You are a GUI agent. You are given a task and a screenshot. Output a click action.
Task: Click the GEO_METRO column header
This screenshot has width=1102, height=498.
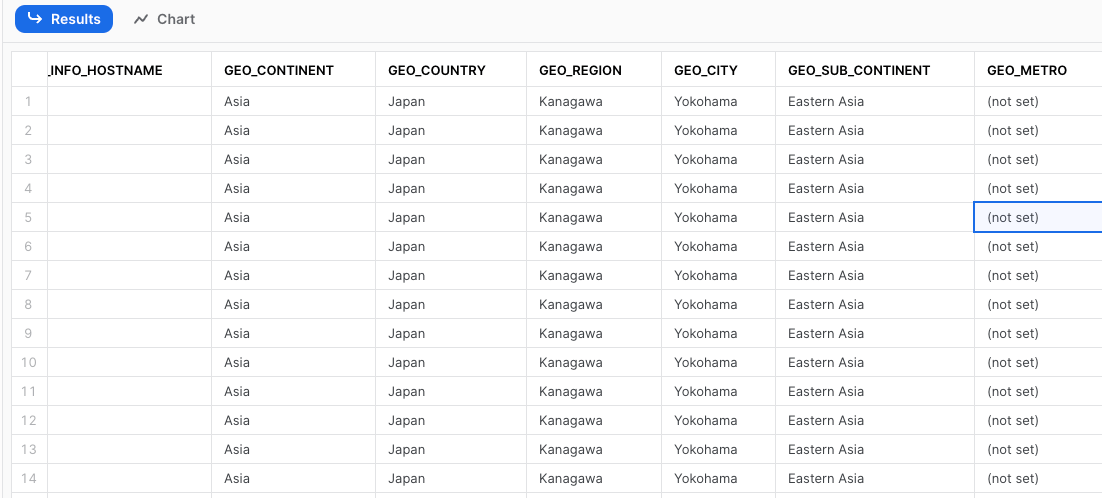pos(1038,70)
